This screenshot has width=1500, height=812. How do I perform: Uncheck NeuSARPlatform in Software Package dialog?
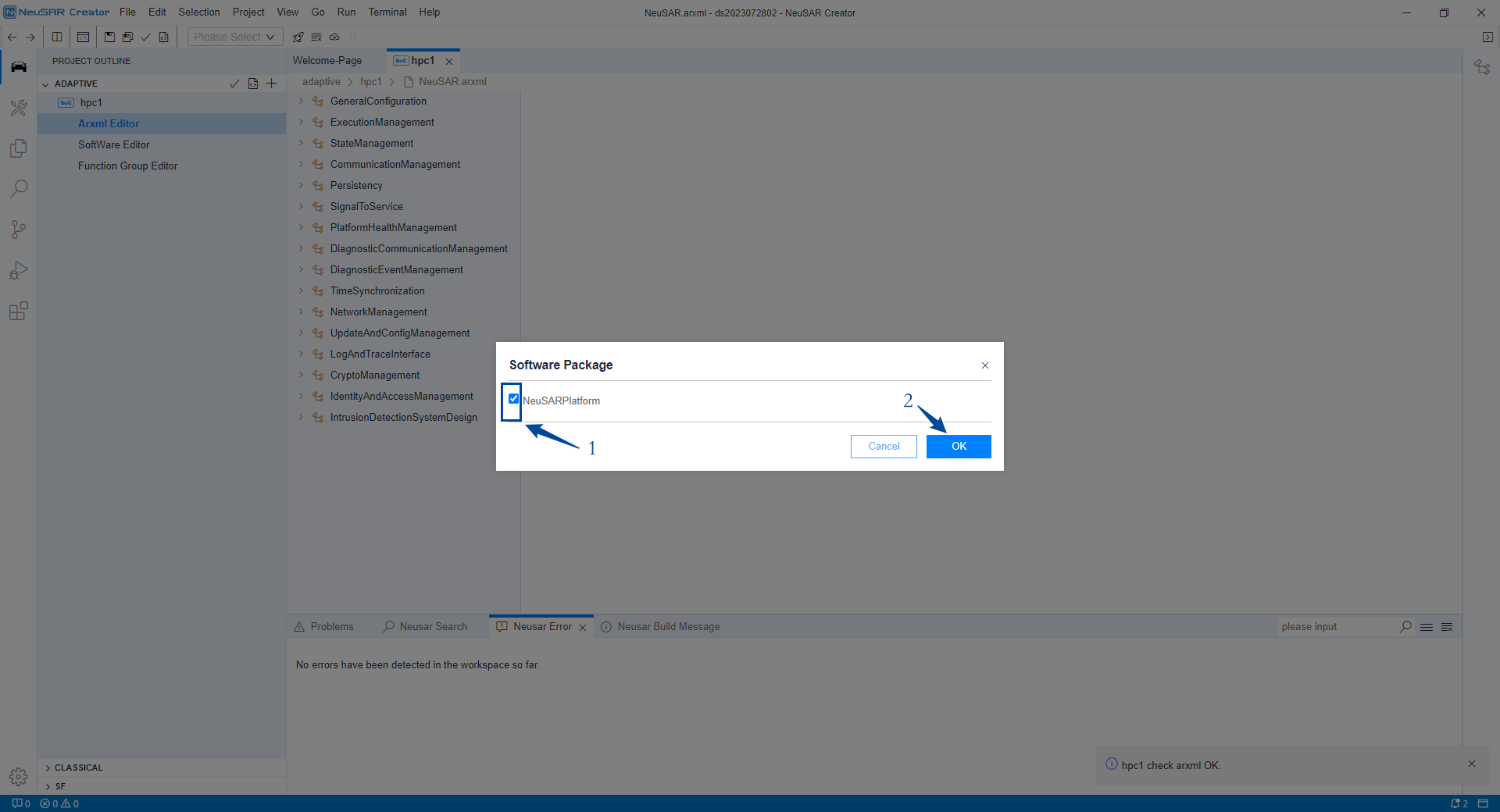pos(512,400)
